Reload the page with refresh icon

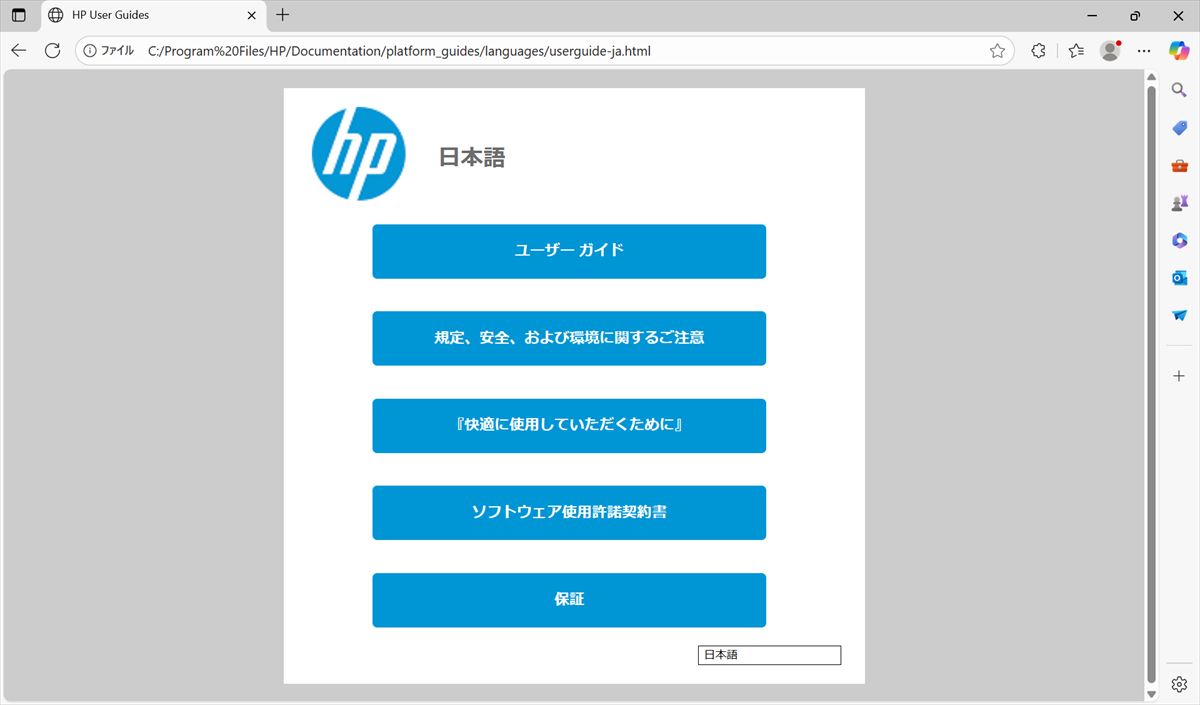pos(52,51)
